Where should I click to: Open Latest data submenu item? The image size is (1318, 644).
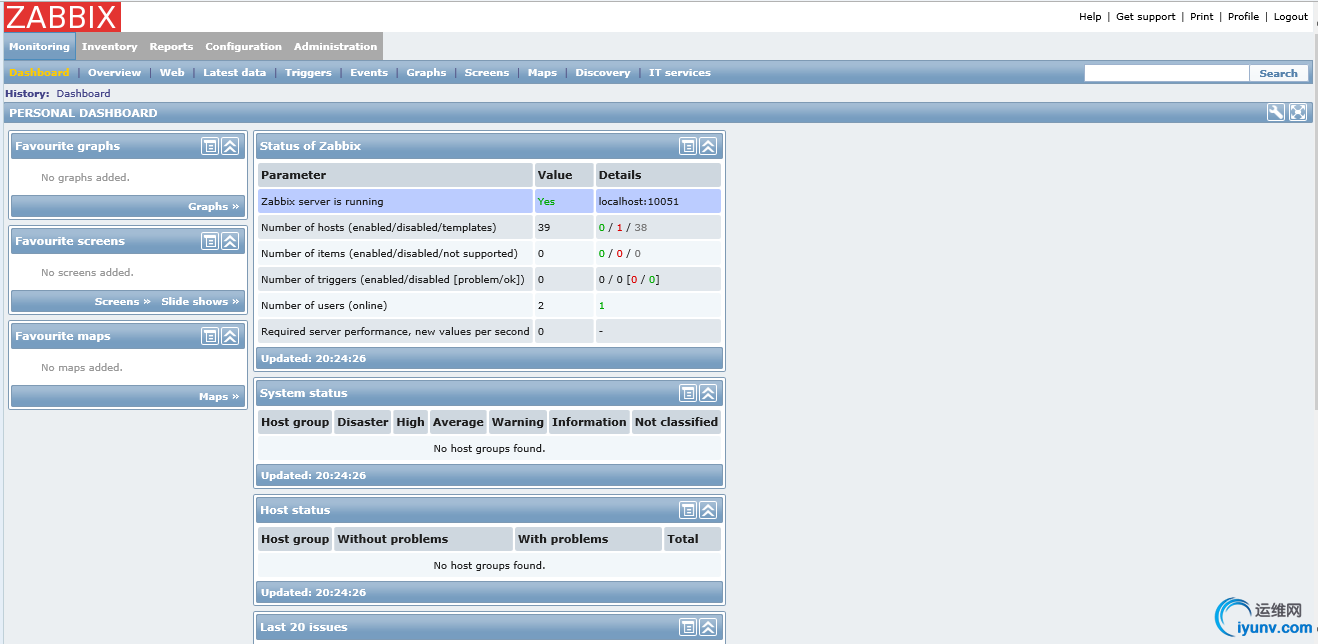tap(235, 72)
